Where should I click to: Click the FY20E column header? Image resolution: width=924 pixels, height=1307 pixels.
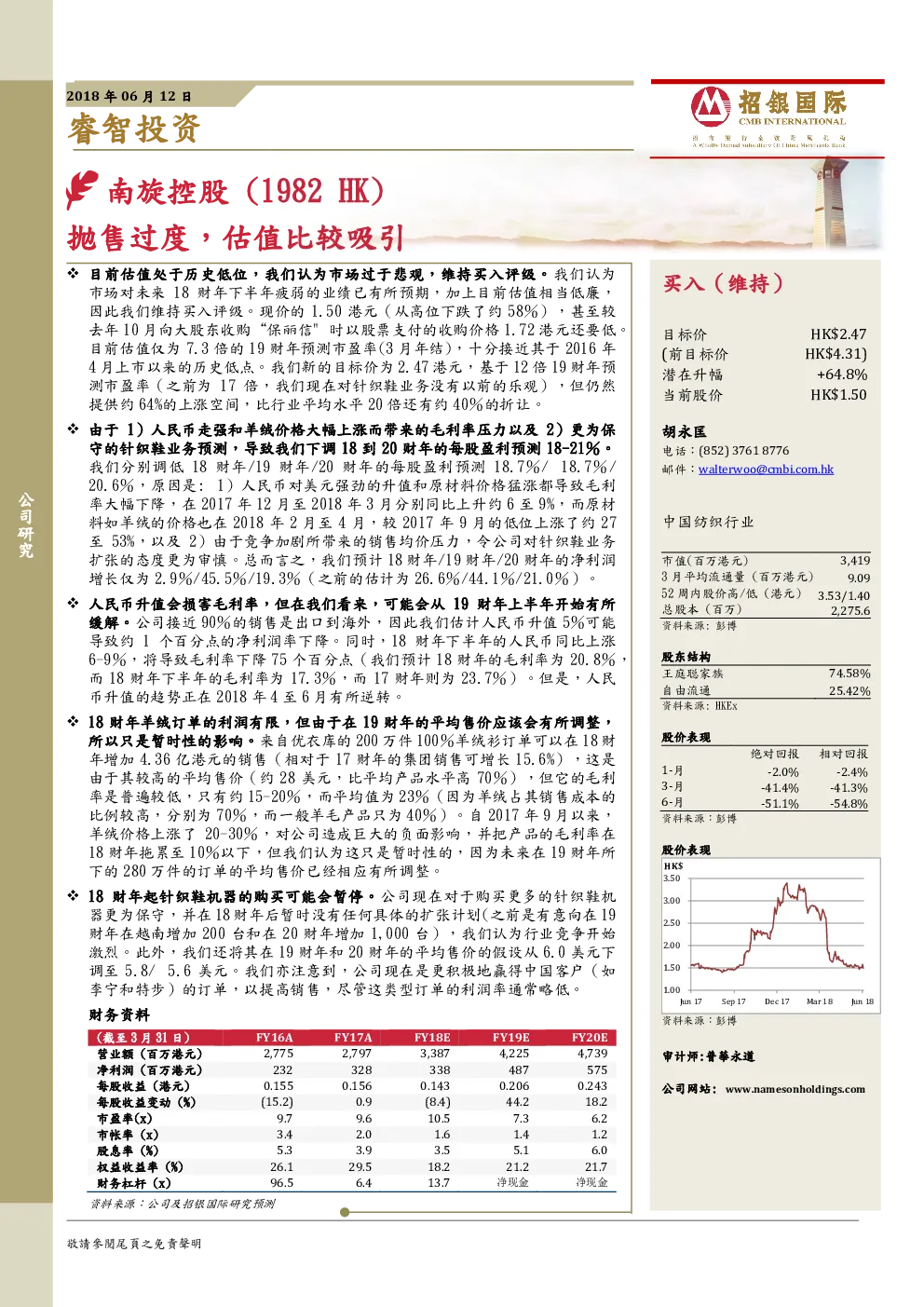point(590,1037)
